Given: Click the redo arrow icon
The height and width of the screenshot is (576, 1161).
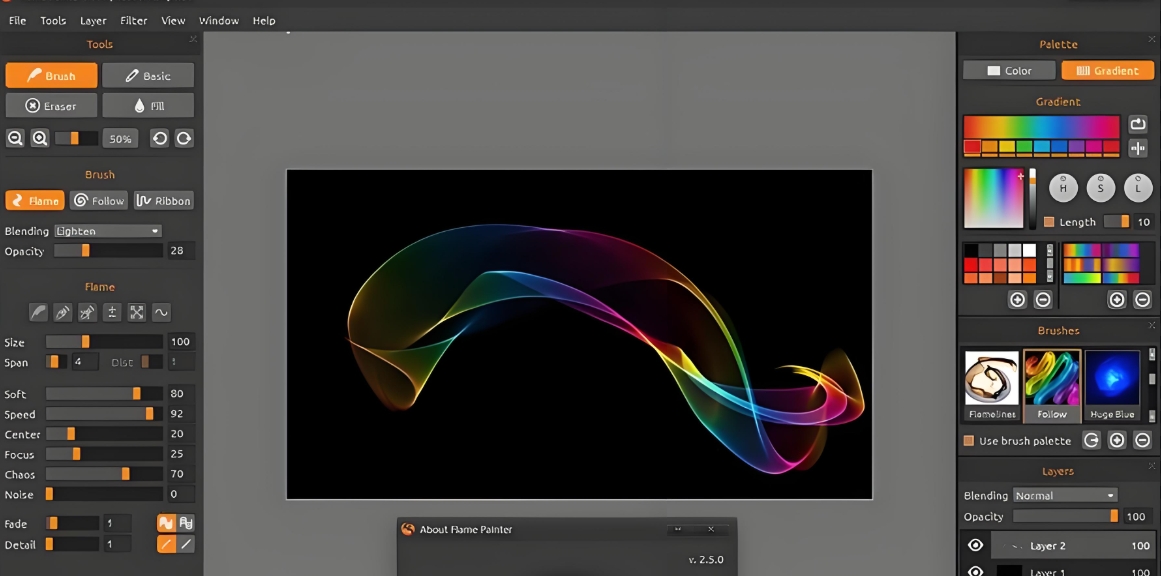Looking at the screenshot, I should 184,139.
